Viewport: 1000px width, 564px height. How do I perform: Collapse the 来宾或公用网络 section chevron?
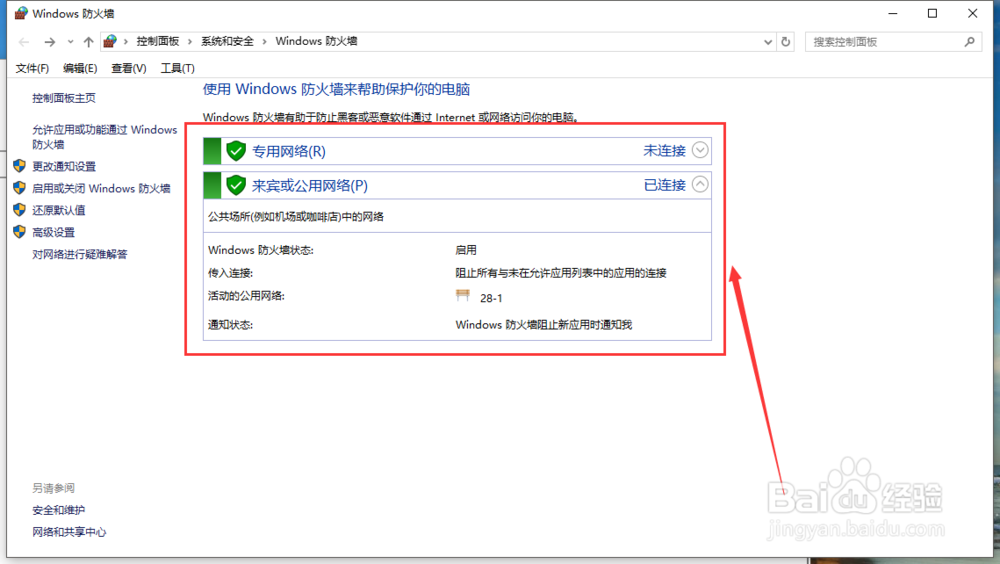700,184
